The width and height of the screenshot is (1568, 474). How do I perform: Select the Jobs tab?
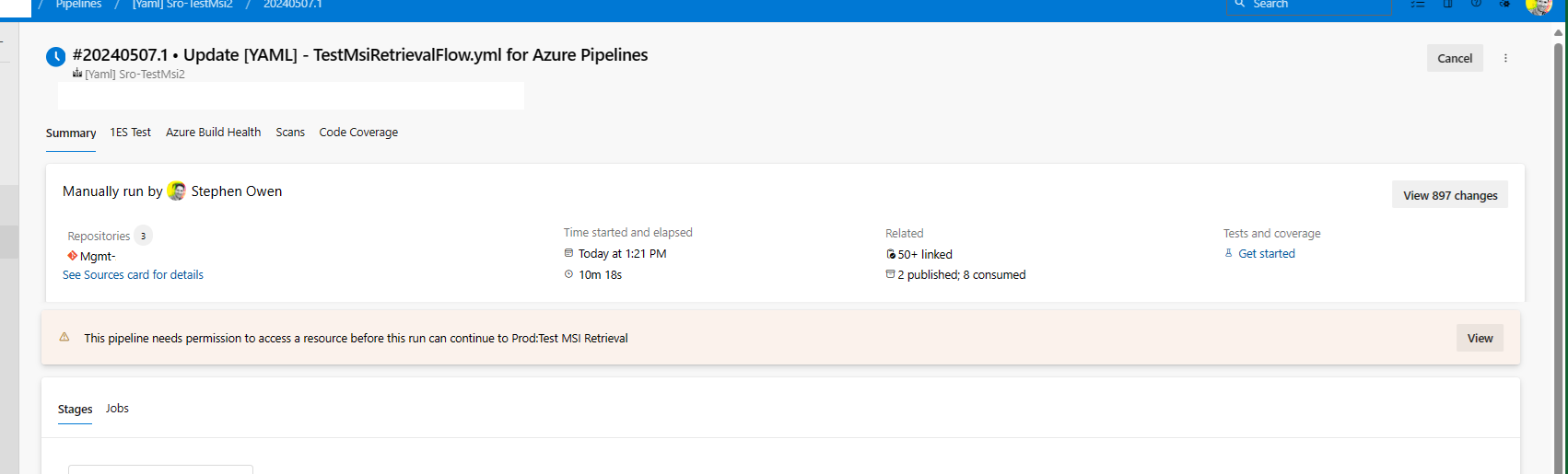coord(117,409)
